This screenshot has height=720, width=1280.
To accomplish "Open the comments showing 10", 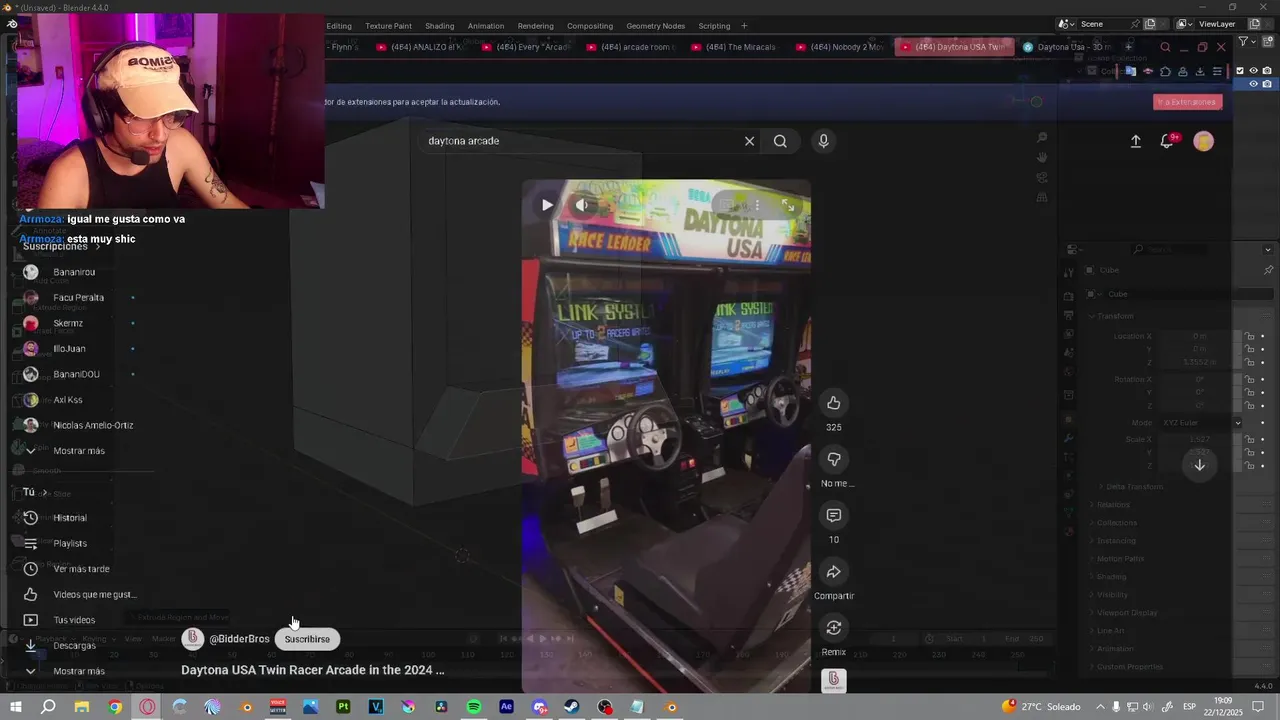I will click(x=833, y=515).
